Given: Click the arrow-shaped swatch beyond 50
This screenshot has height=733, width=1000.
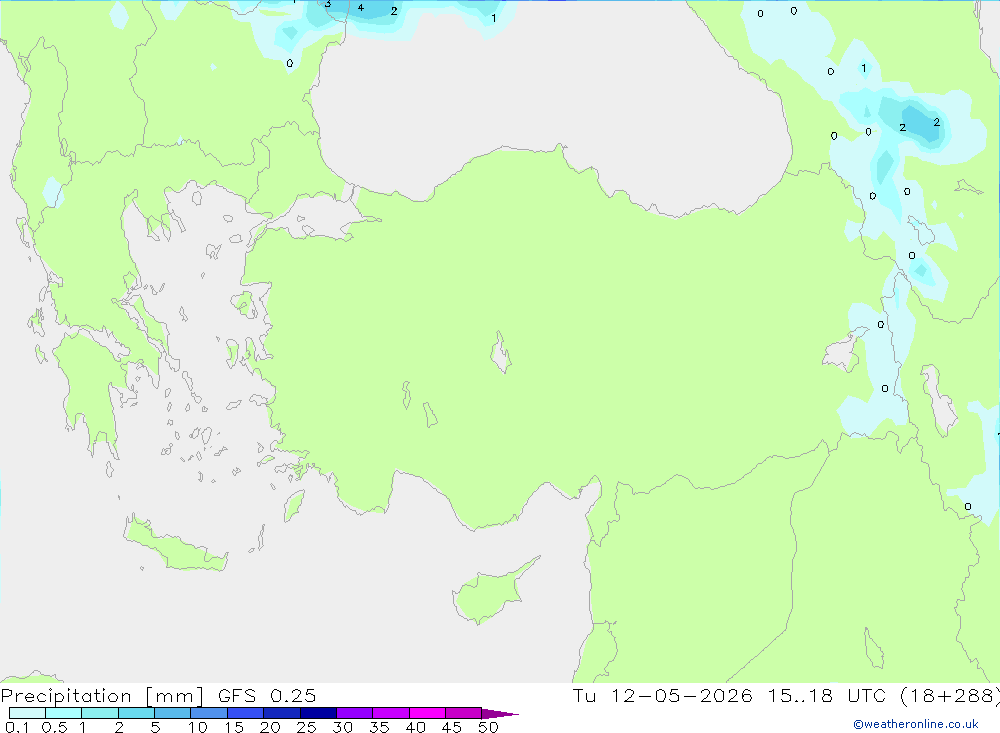Looking at the screenshot, I should point(500,713).
